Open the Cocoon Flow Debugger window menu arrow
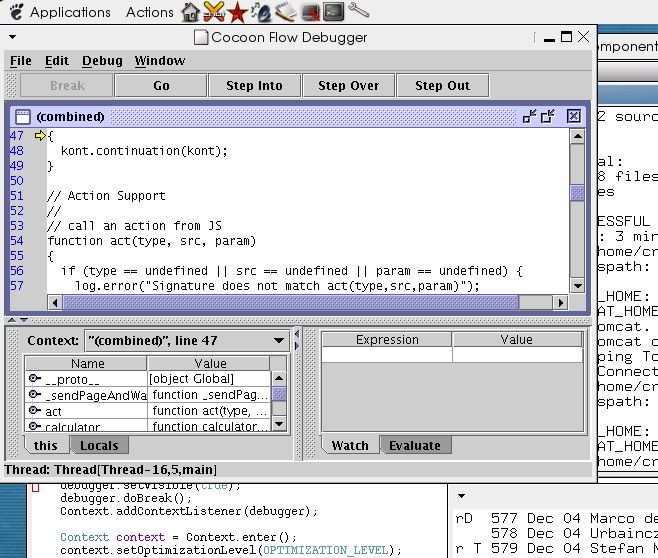Image resolution: width=658 pixels, height=558 pixels. (x=12, y=38)
